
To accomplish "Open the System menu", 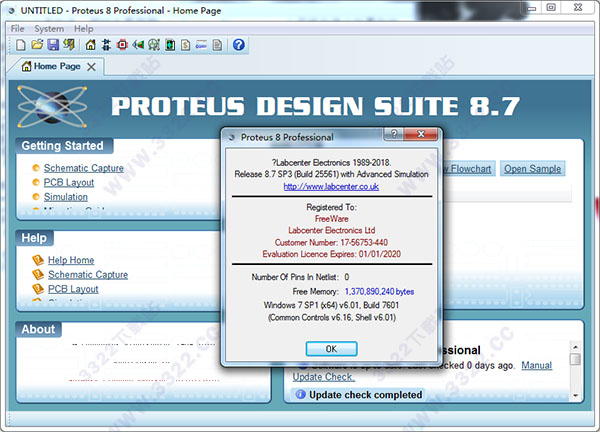I will tap(49, 29).
